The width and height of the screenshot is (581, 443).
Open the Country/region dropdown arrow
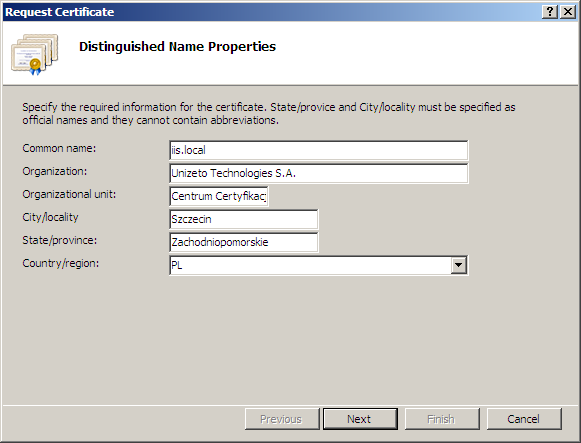pos(458,265)
